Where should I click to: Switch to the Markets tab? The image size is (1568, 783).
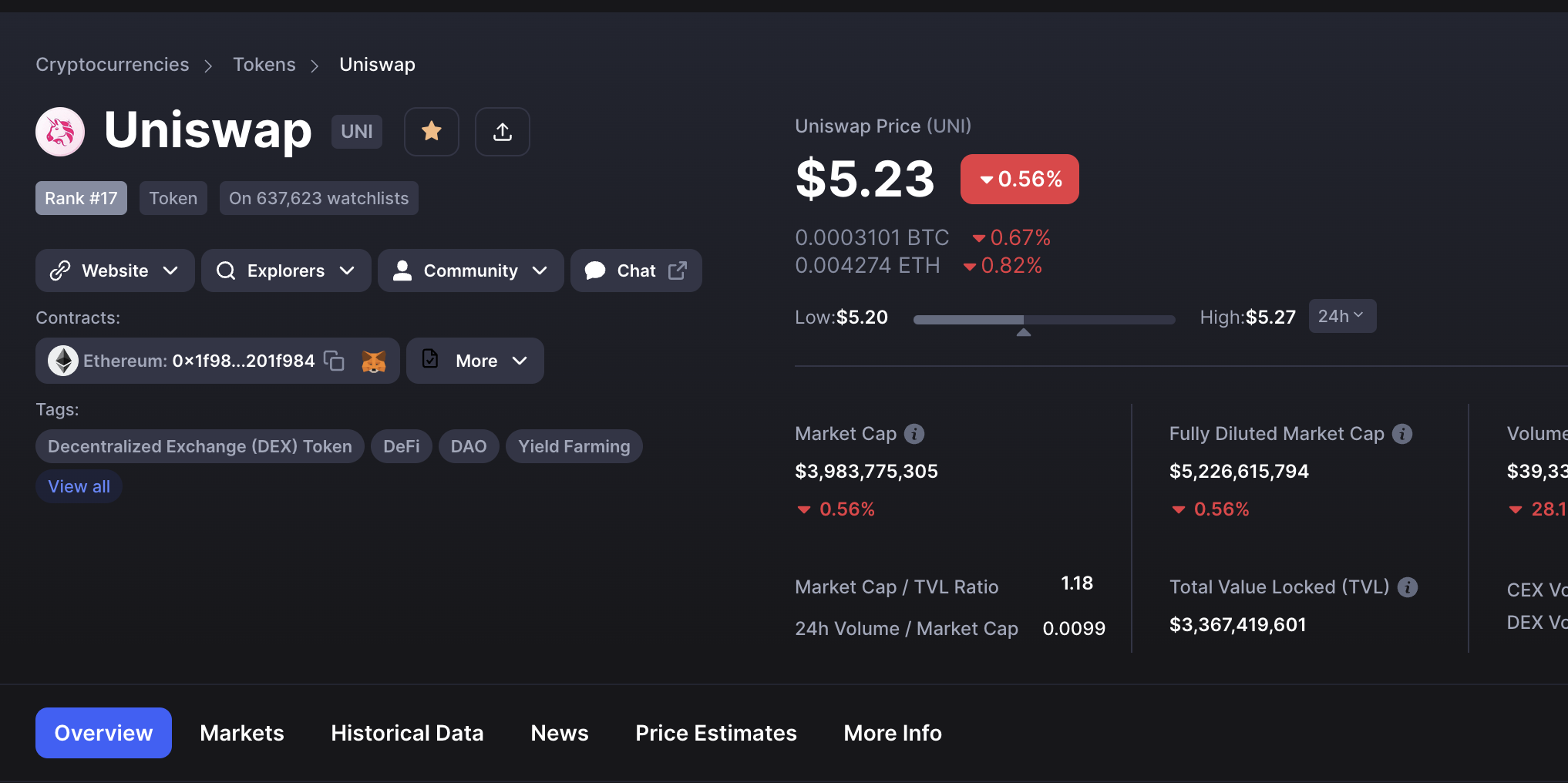click(x=242, y=733)
